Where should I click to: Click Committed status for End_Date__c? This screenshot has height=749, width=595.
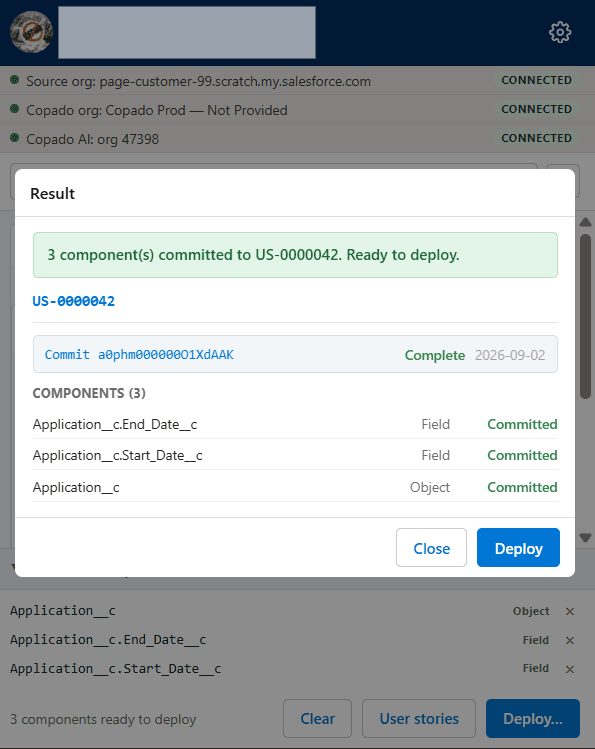pyautogui.click(x=522, y=424)
